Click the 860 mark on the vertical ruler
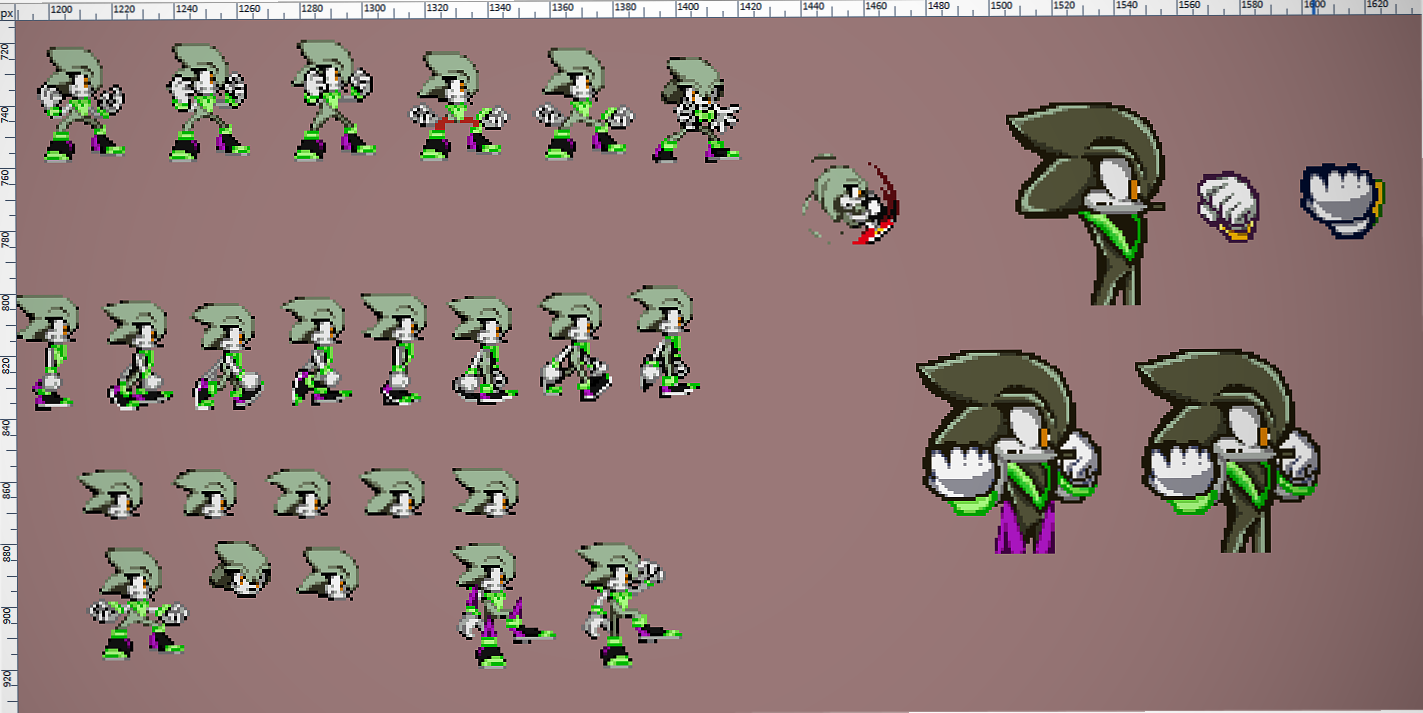Screen dimensions: 1423x713 point(7,491)
